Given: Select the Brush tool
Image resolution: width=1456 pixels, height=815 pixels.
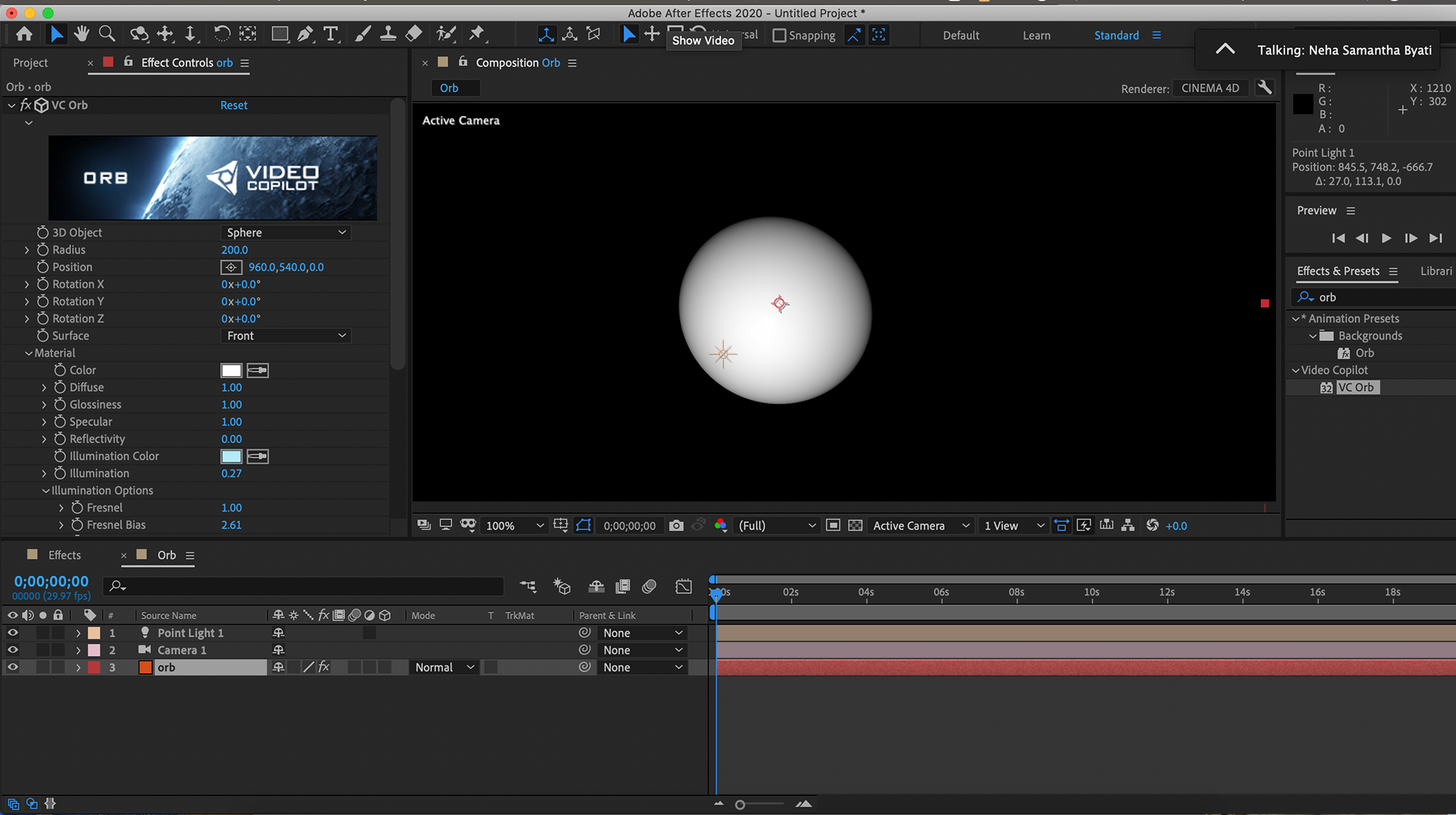Looking at the screenshot, I should tap(362, 34).
